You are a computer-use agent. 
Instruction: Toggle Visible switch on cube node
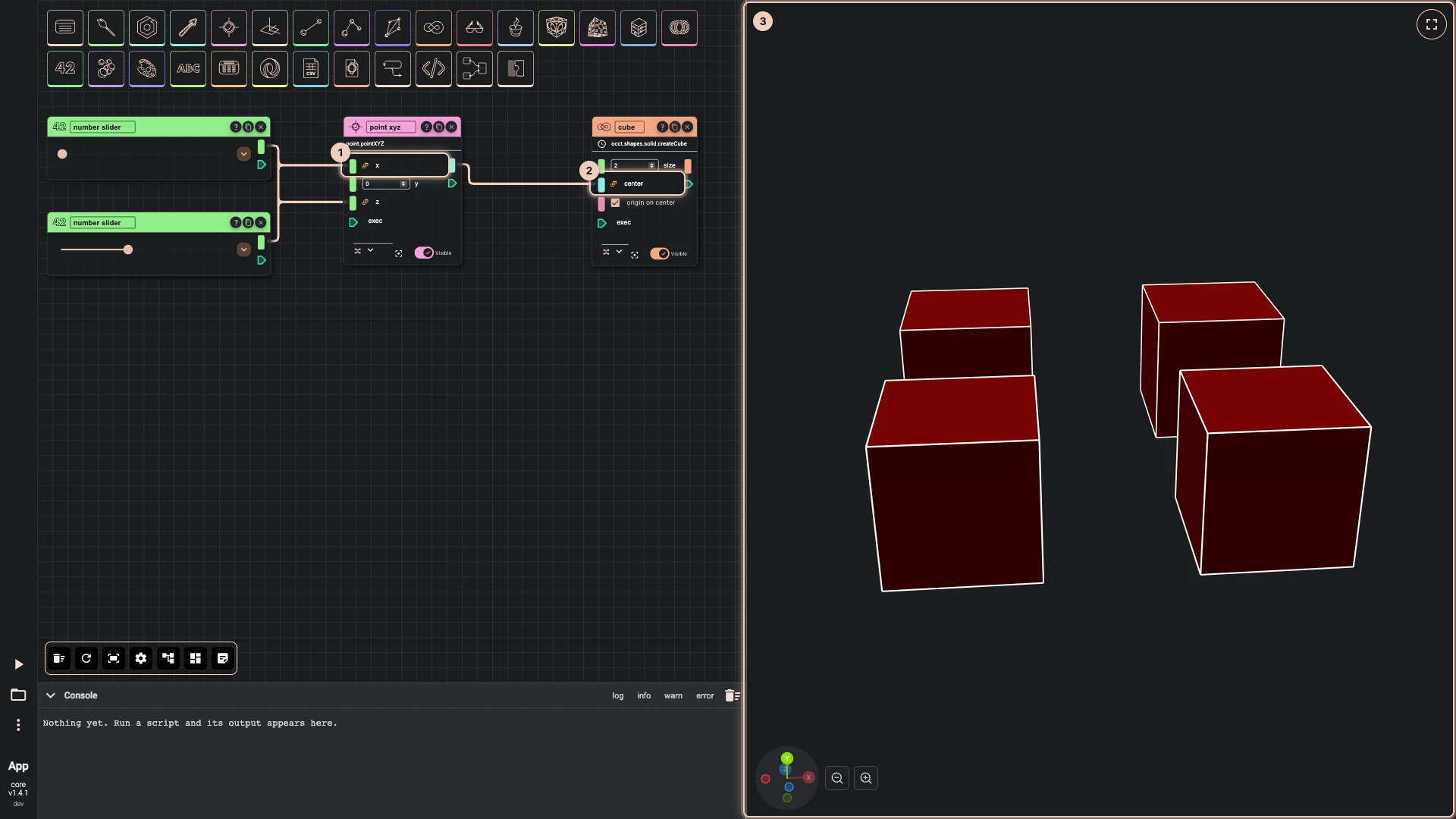[660, 253]
